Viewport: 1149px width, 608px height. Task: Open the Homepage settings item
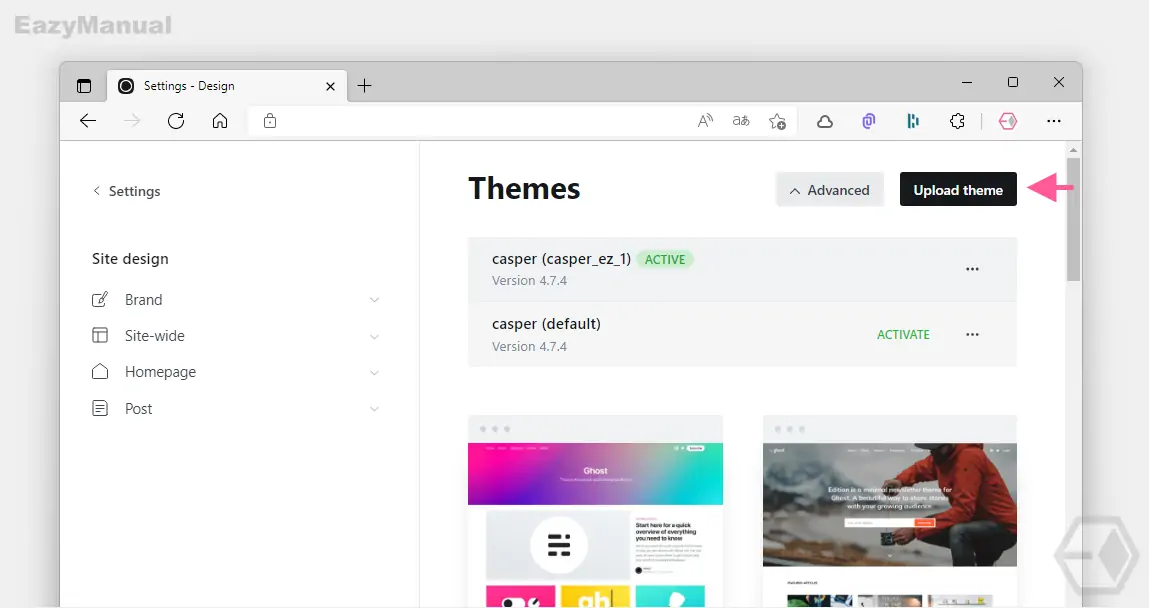point(236,372)
